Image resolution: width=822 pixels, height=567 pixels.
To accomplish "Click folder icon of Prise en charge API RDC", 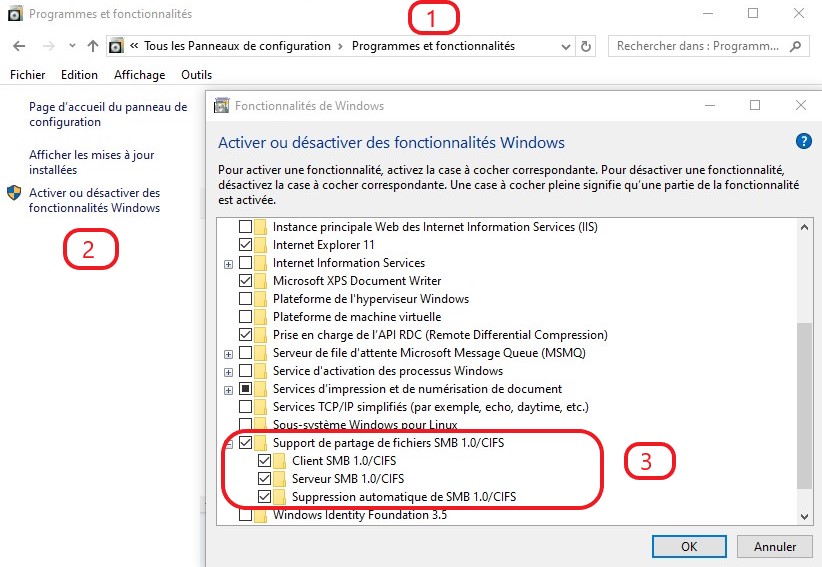I will pyautogui.click(x=261, y=335).
